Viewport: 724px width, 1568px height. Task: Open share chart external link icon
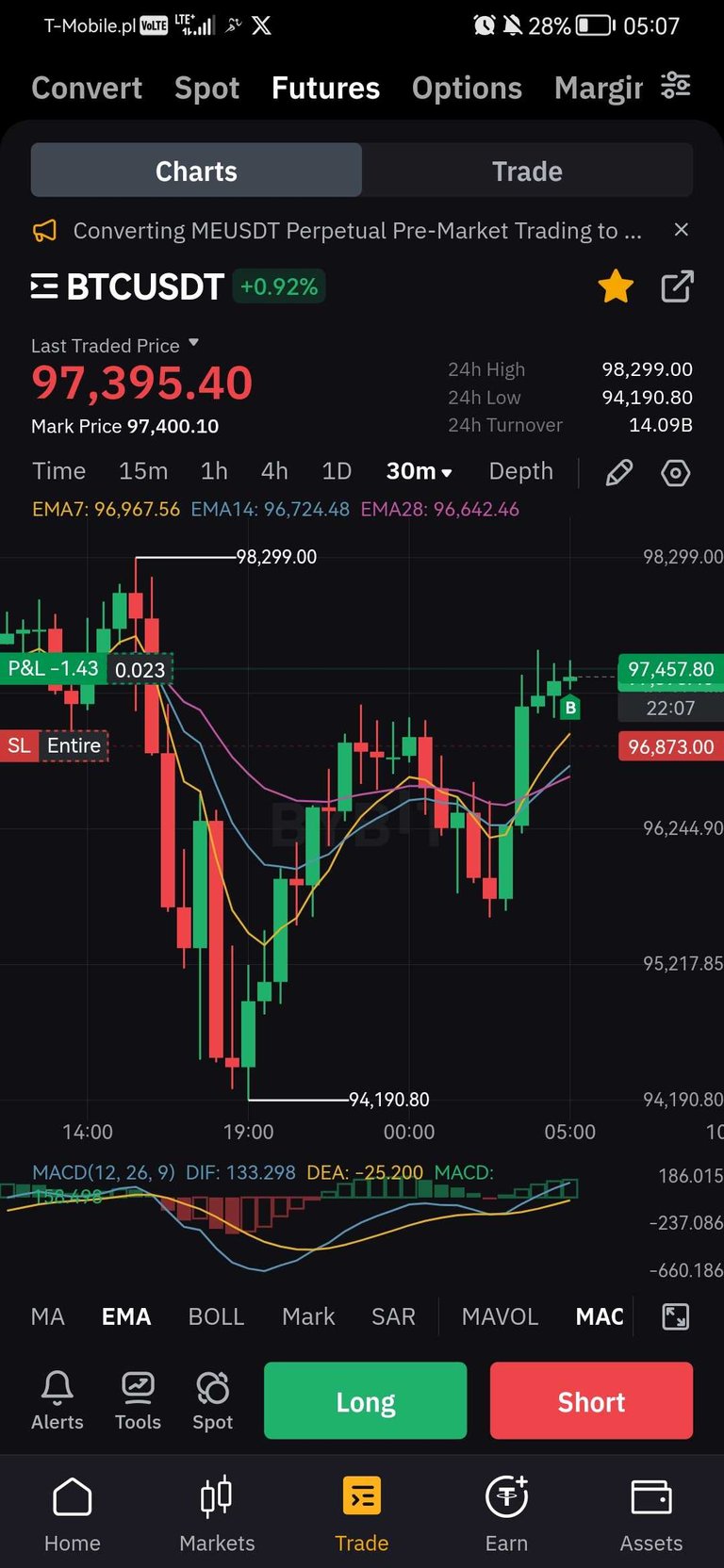[677, 286]
